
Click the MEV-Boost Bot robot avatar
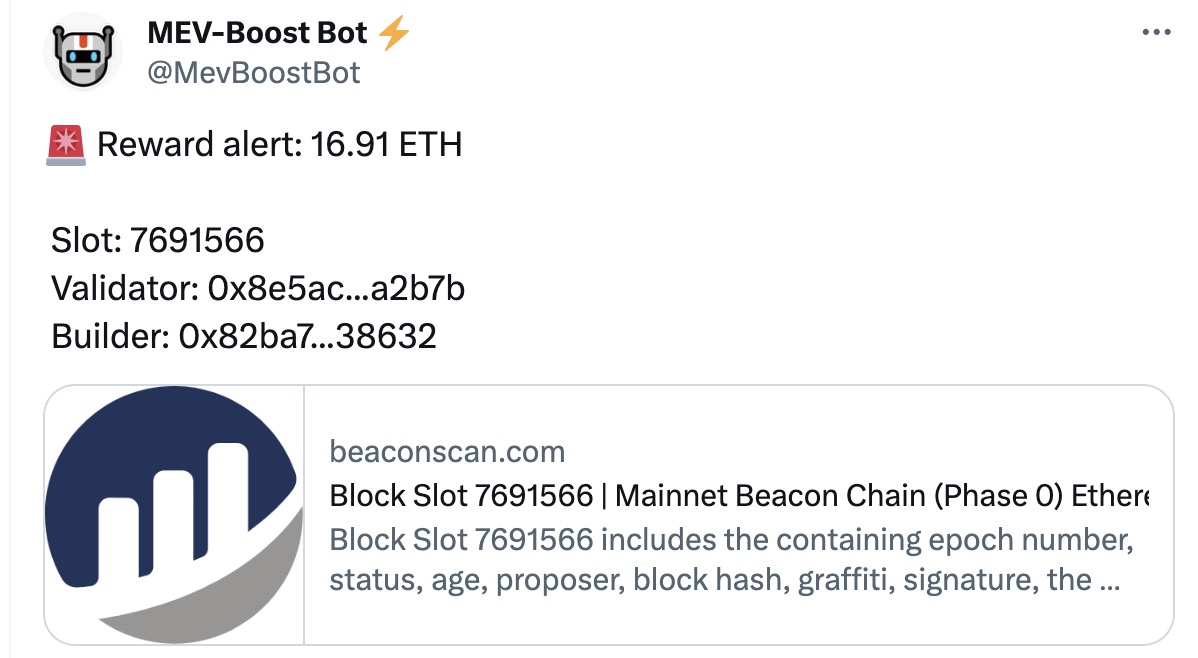(82, 53)
